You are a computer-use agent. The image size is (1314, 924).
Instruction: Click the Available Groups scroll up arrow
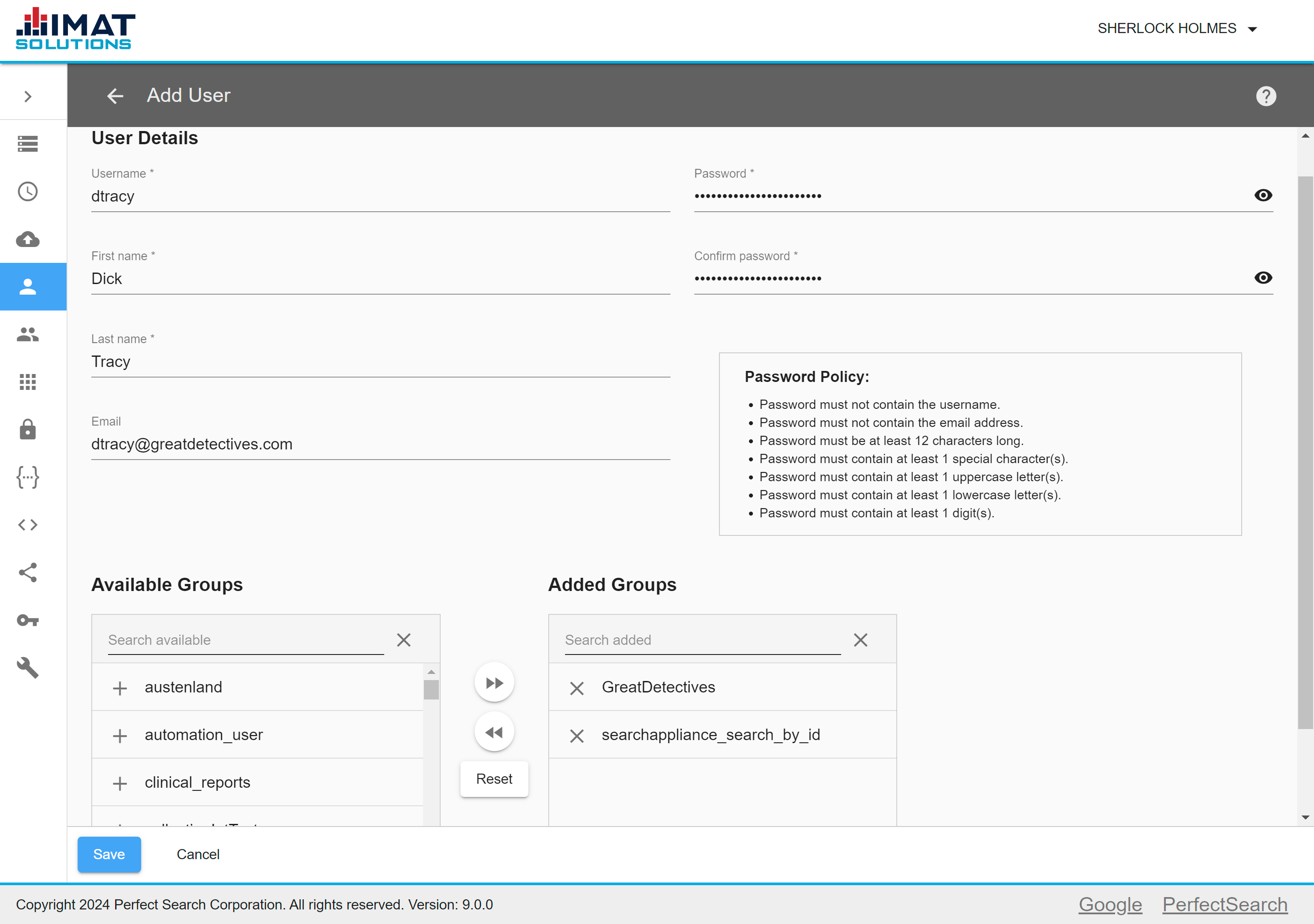431,672
